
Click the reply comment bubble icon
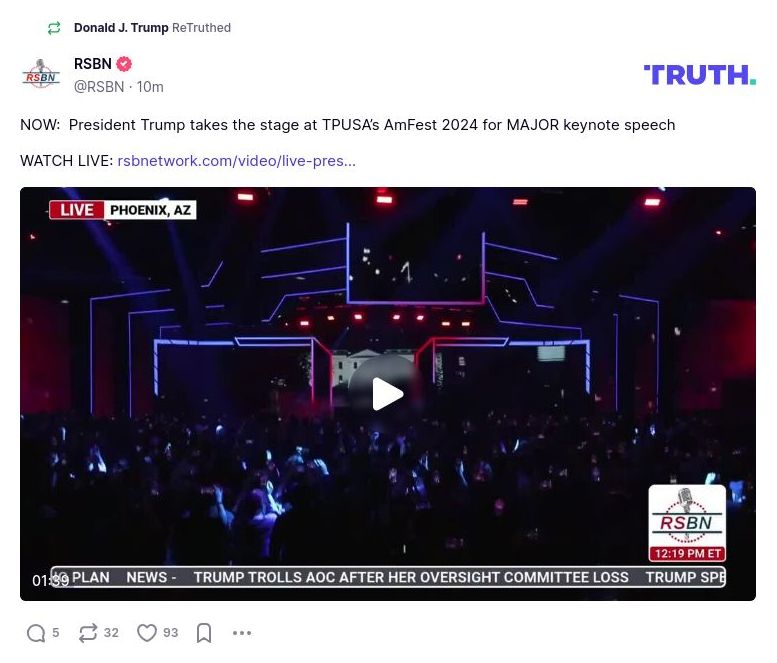36,633
